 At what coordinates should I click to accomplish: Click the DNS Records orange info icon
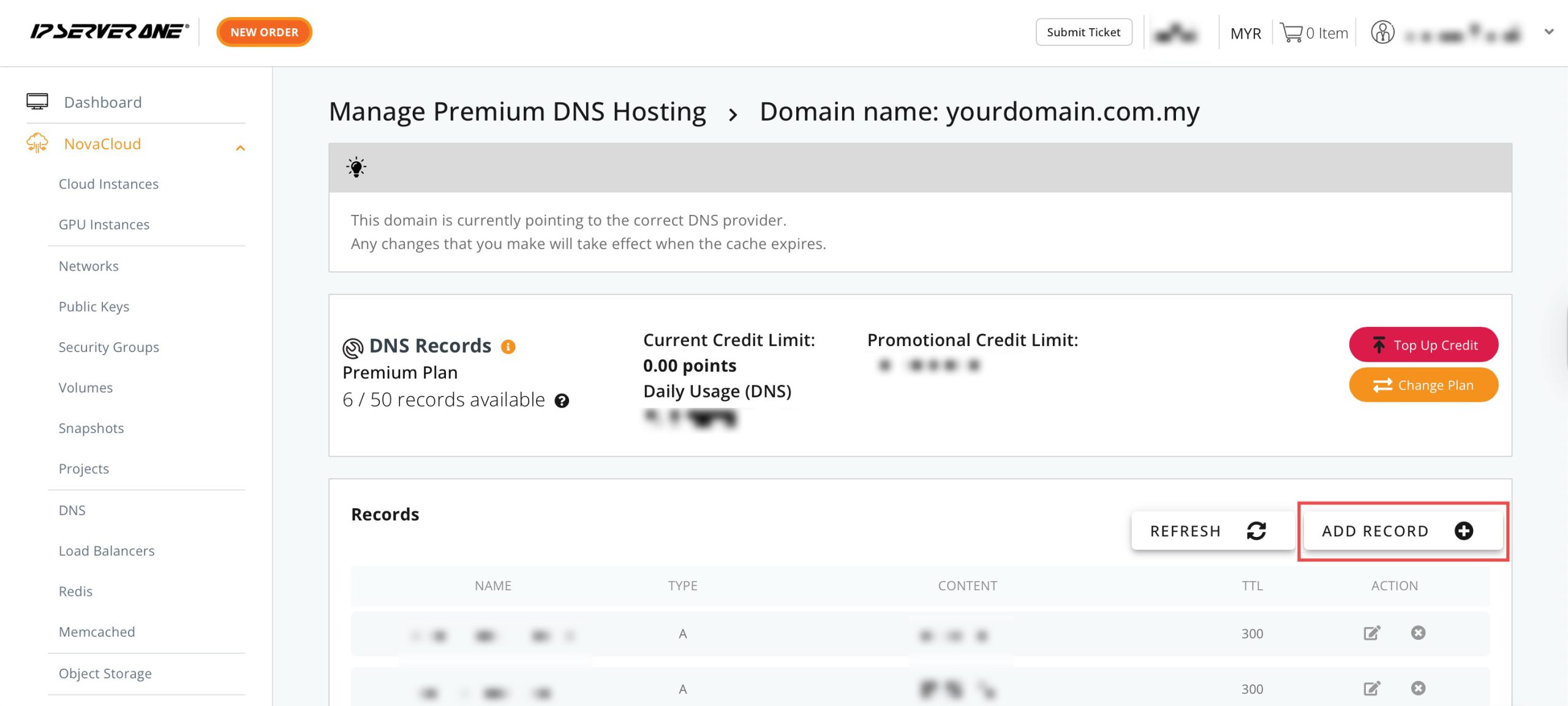508,347
